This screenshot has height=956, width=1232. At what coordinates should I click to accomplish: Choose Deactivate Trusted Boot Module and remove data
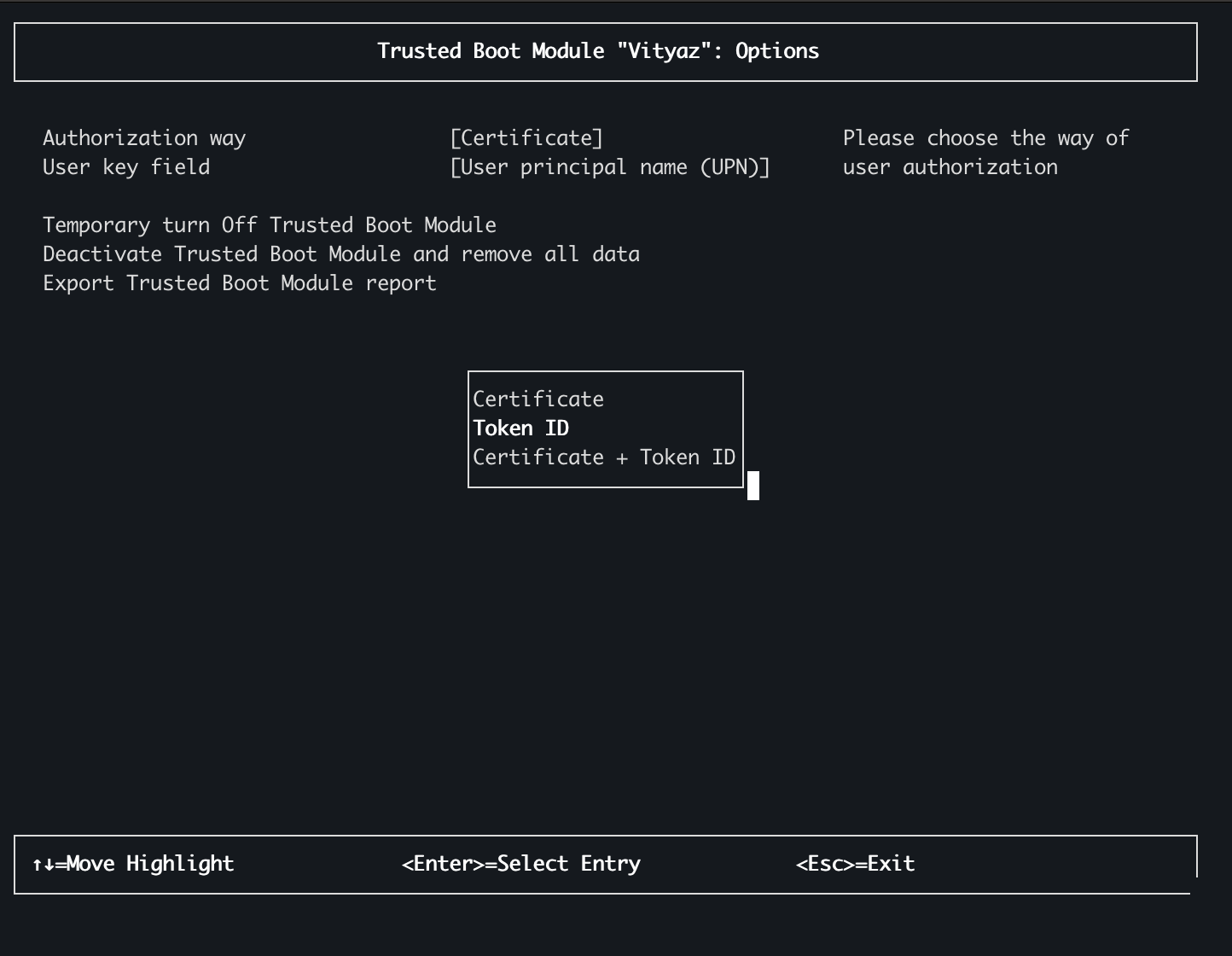(x=341, y=254)
